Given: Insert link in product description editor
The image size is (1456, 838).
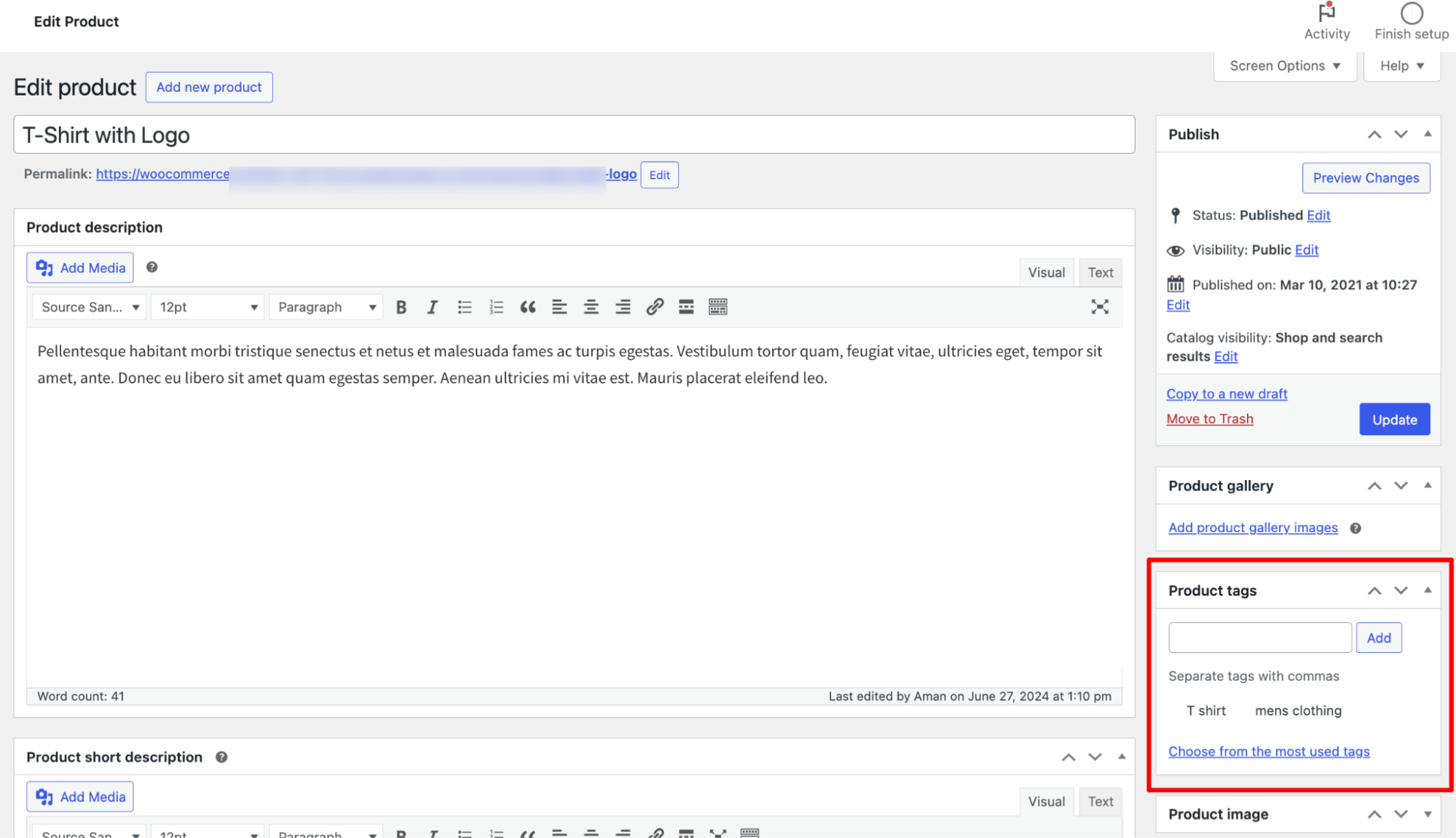Looking at the screenshot, I should [x=655, y=308].
